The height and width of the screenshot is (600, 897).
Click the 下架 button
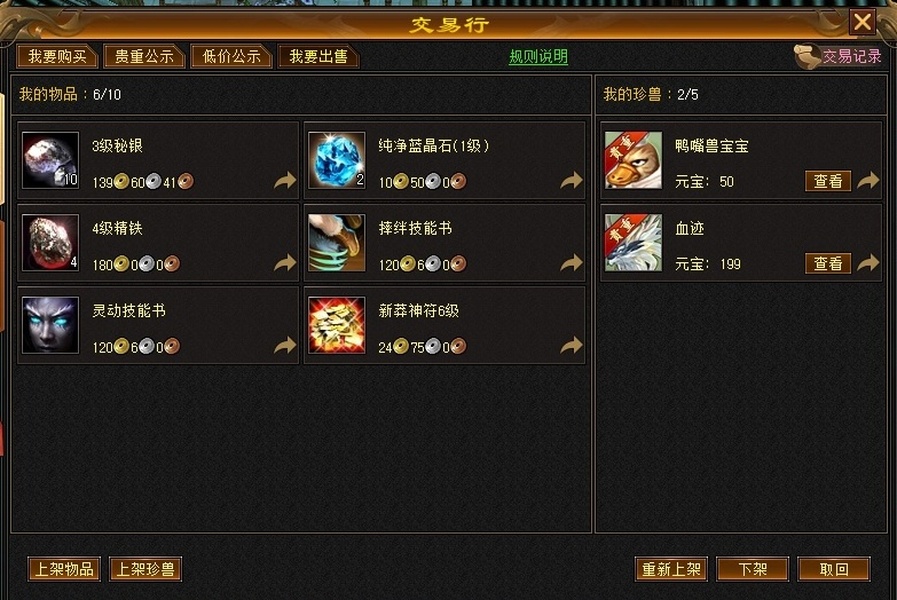[752, 569]
